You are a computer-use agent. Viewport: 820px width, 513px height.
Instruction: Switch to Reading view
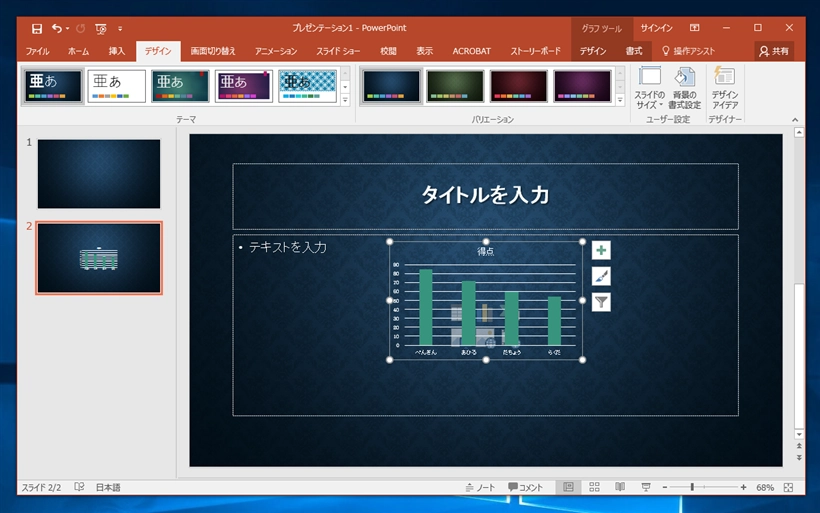point(620,487)
